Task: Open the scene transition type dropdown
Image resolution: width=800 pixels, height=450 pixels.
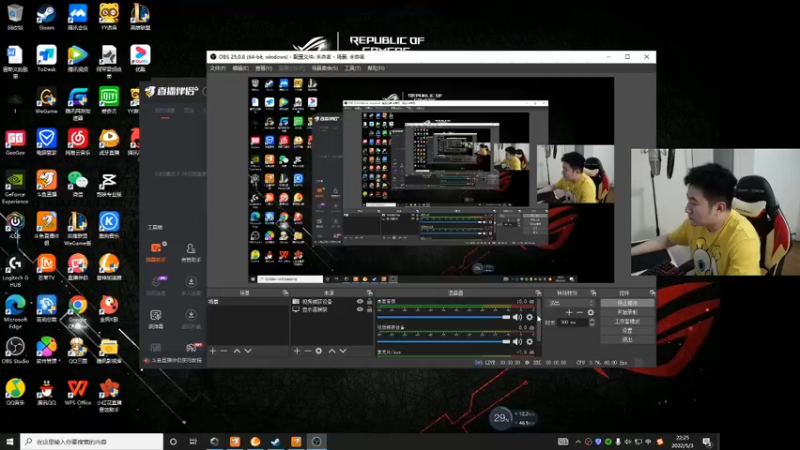Action: (571, 303)
